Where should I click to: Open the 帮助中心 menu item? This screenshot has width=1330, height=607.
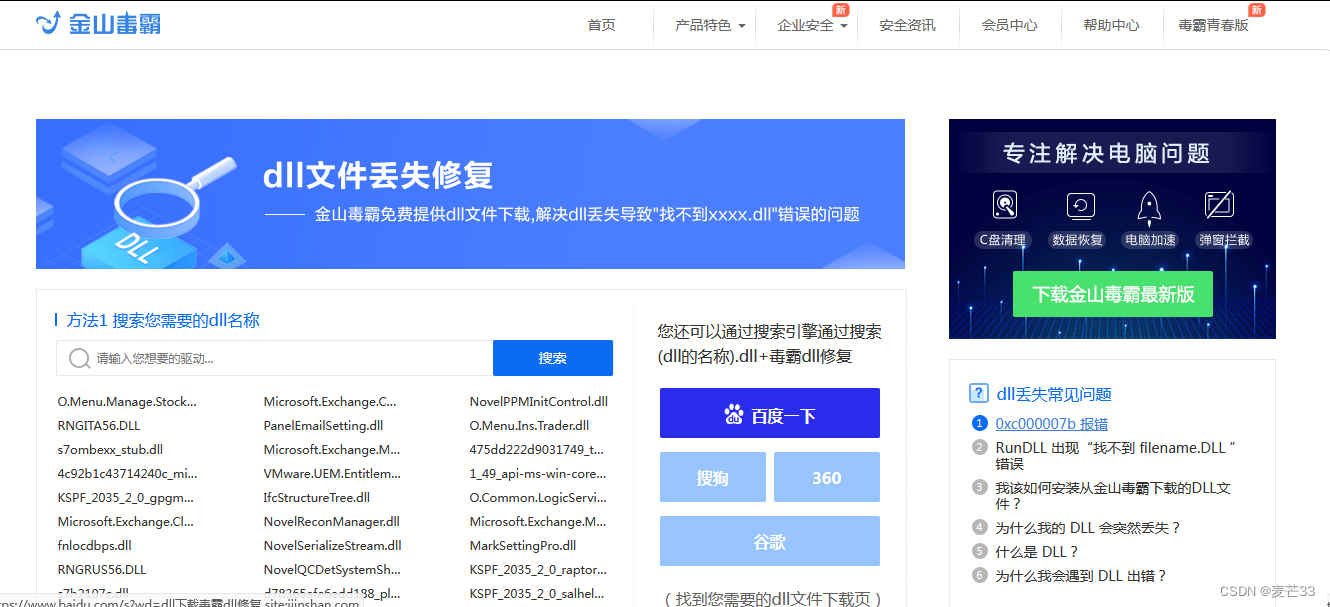(x=1111, y=25)
